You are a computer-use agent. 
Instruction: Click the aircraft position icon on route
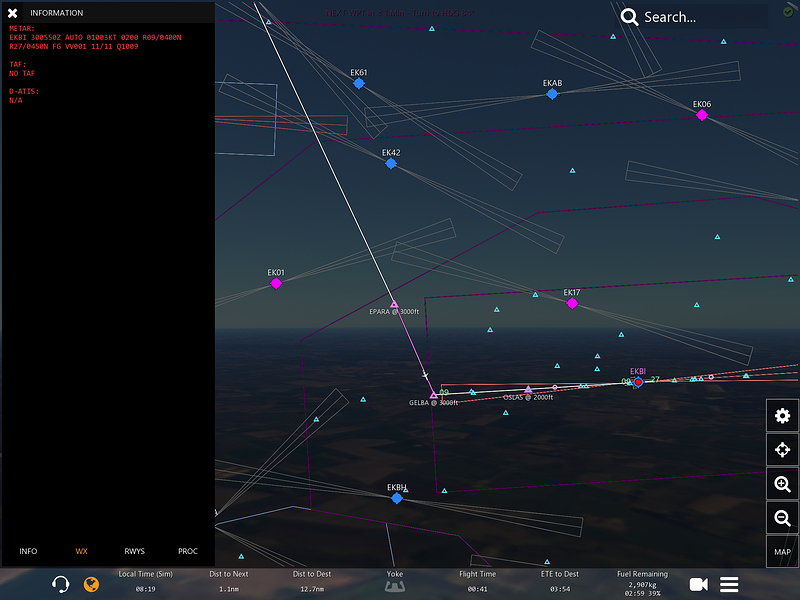coord(426,376)
